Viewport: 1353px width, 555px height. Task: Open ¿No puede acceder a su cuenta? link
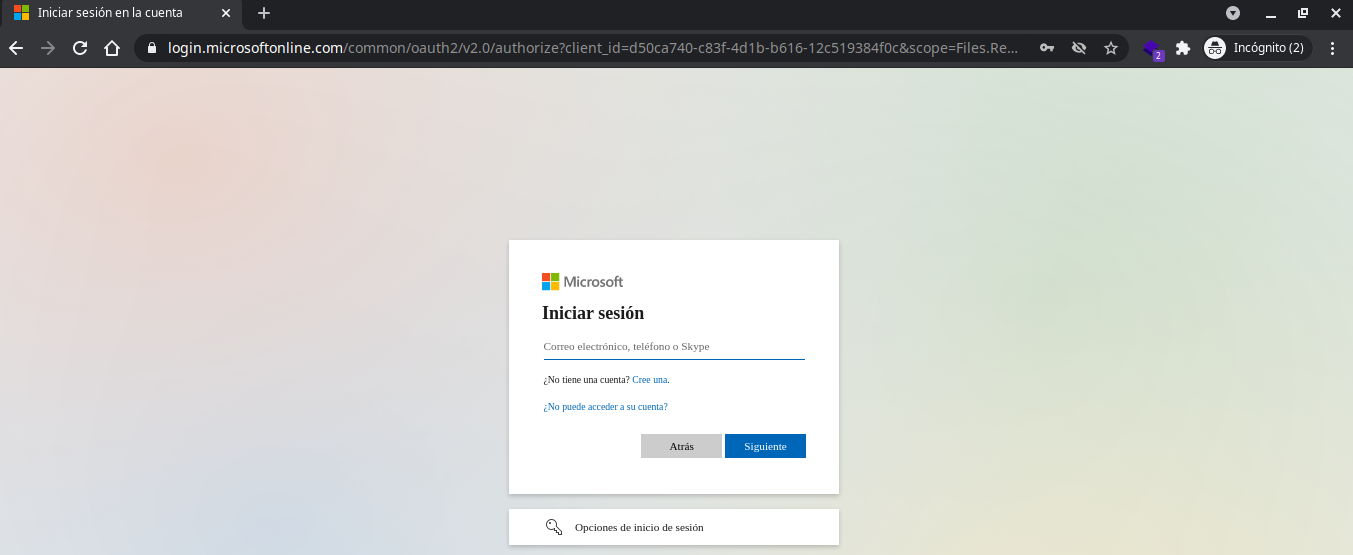tap(605, 407)
